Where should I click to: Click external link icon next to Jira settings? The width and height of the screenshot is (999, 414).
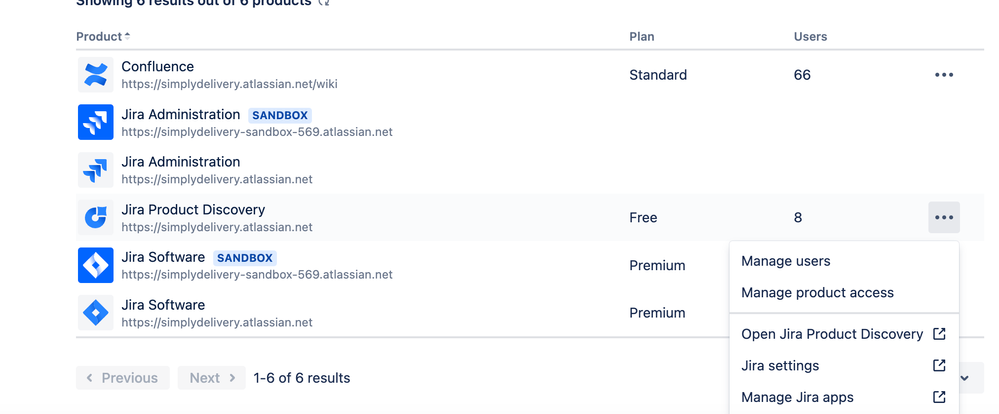click(939, 366)
